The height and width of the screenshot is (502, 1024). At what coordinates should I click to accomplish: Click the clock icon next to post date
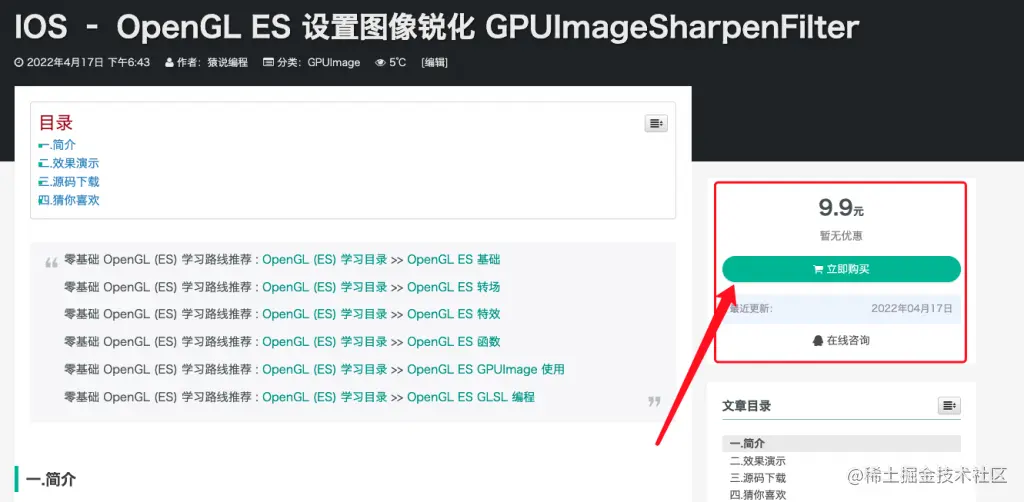[19, 63]
